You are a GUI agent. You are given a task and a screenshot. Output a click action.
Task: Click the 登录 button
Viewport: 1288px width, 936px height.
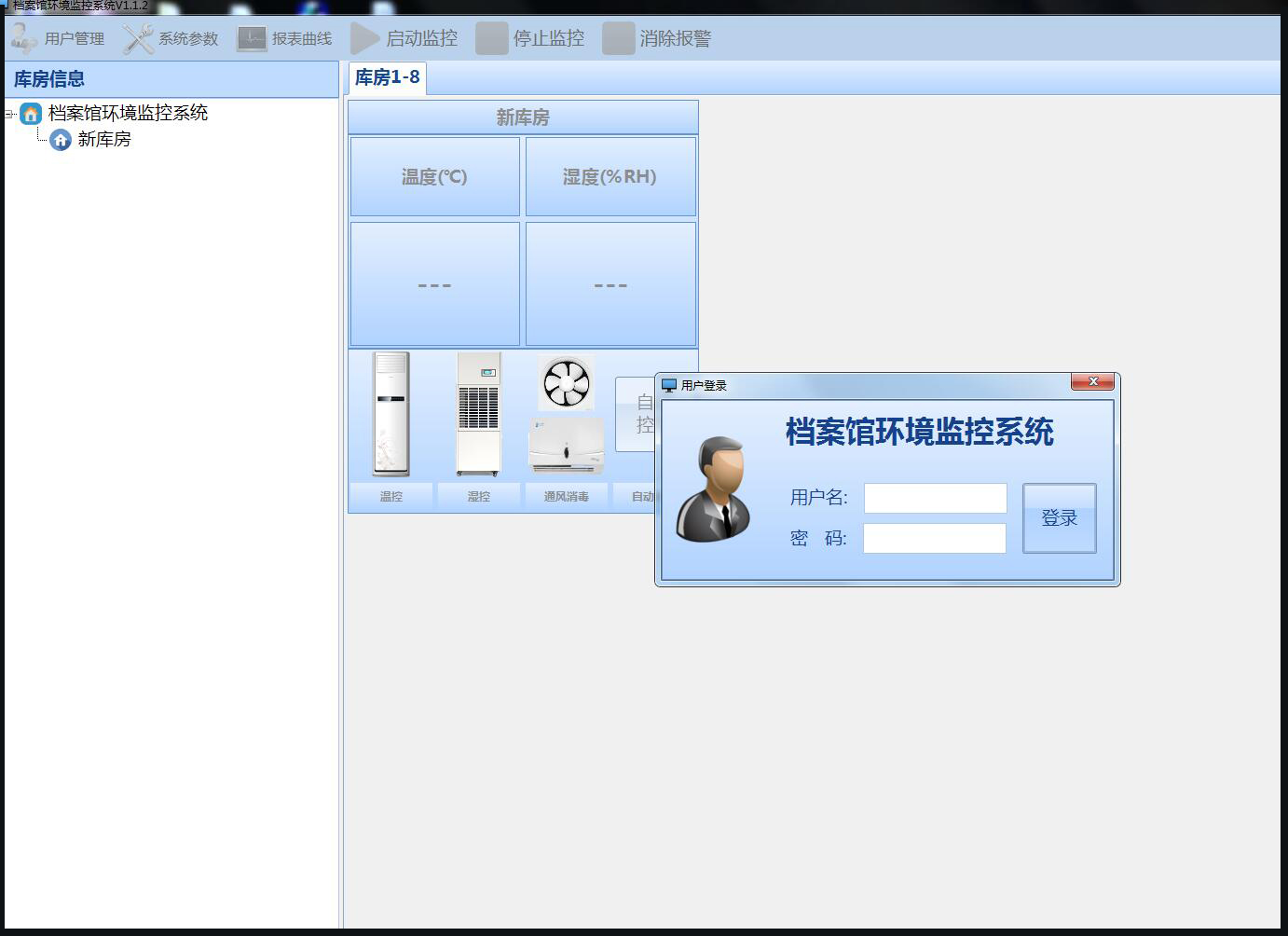(x=1060, y=518)
